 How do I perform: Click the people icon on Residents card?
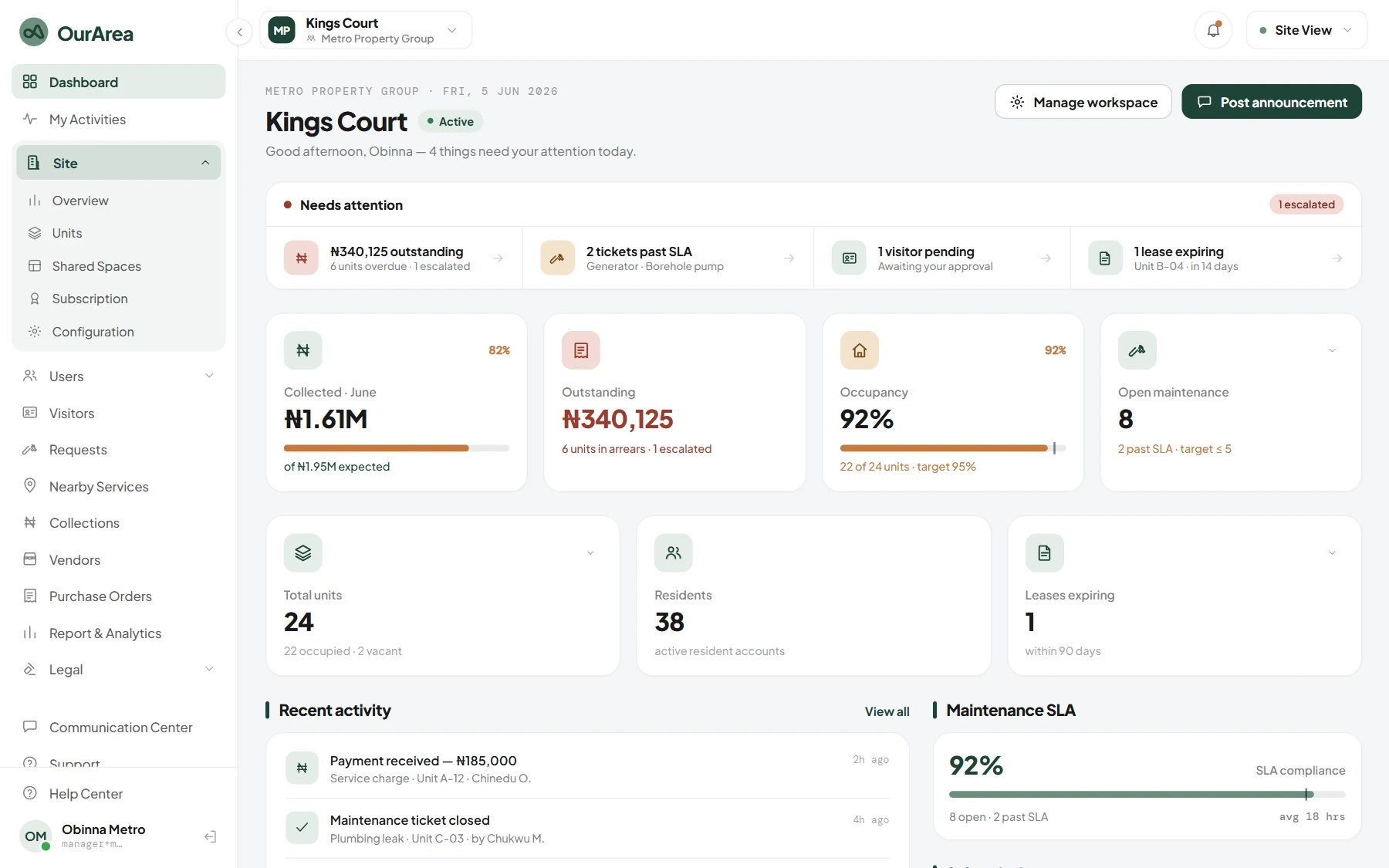674,552
